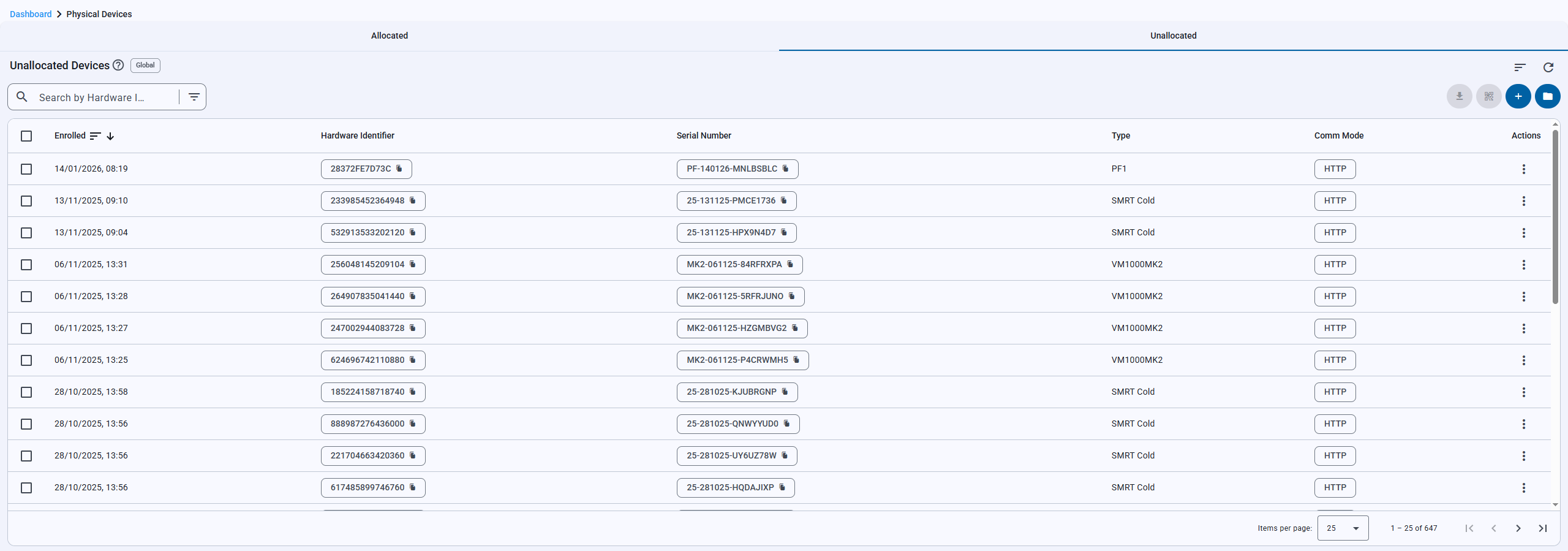
Task: Open actions menu for MK2-061125-P4CRWMH5 row
Action: (x=1523, y=360)
